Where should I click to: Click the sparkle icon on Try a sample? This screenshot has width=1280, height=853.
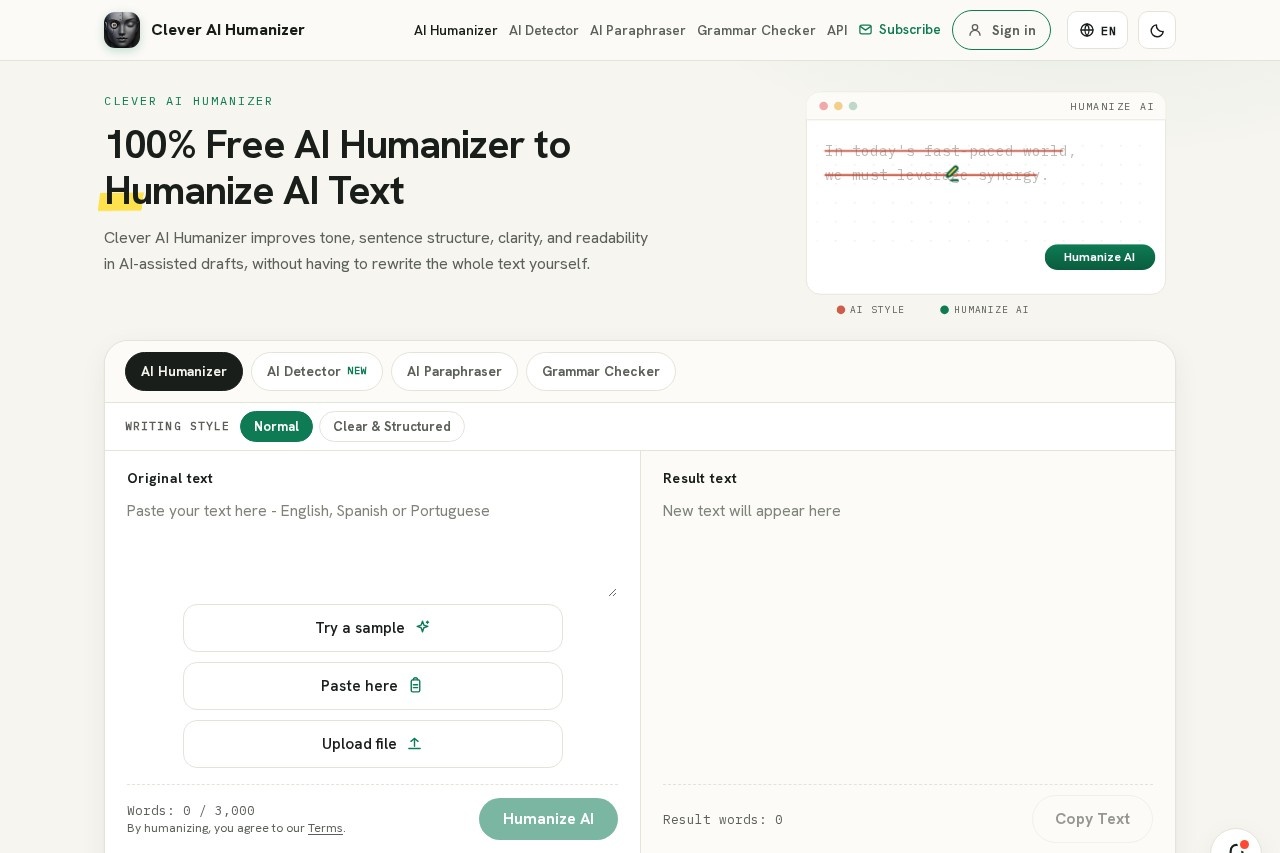coord(423,627)
